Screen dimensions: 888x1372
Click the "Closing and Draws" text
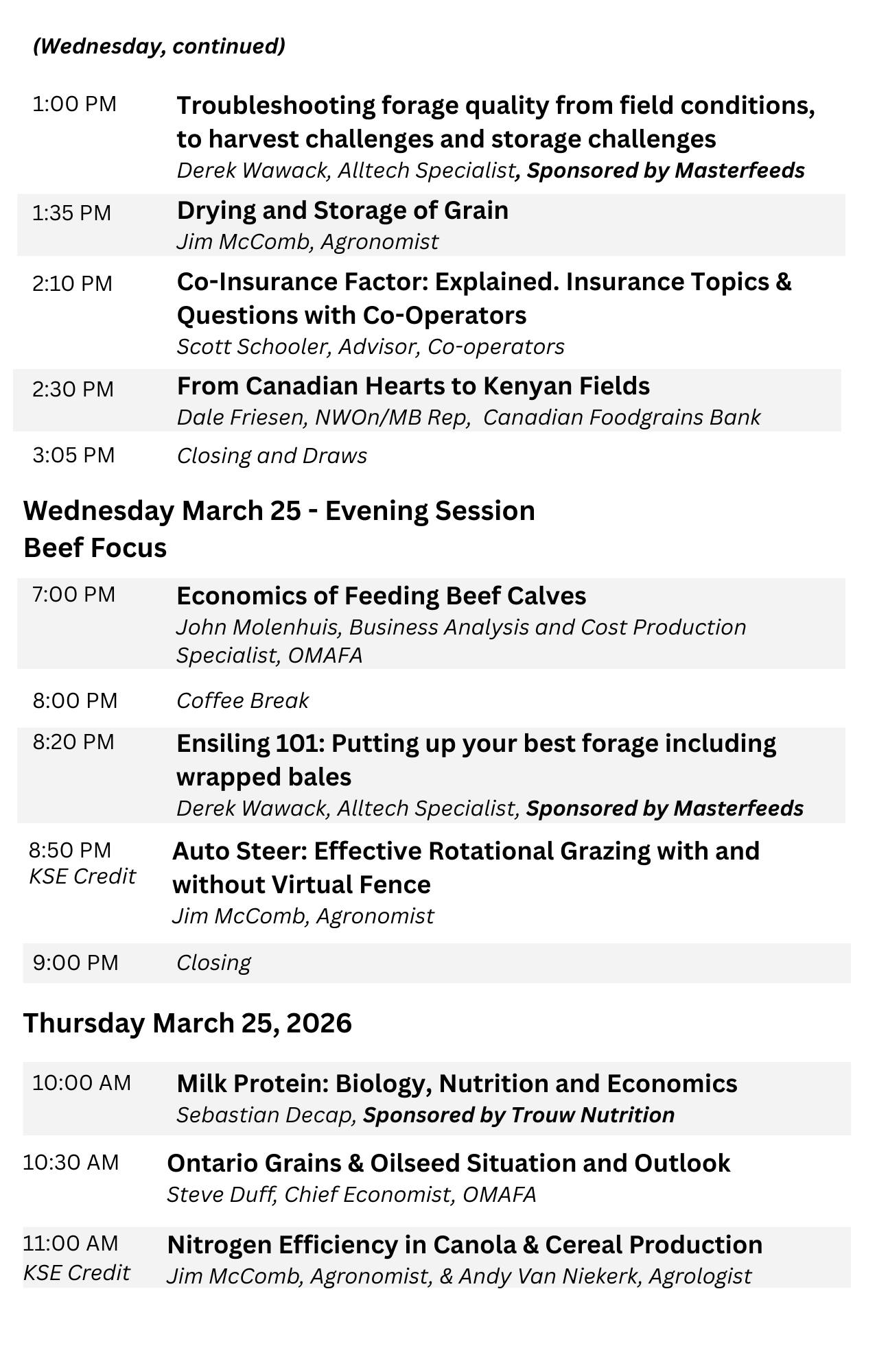(x=272, y=456)
